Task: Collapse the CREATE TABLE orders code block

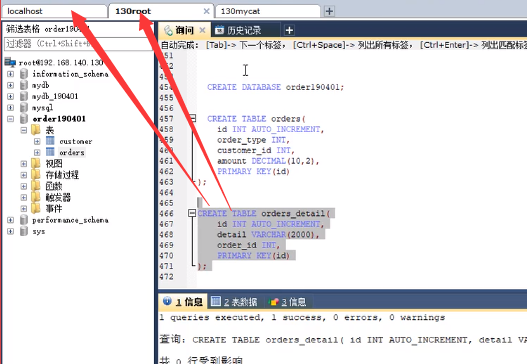Action: coord(193,118)
